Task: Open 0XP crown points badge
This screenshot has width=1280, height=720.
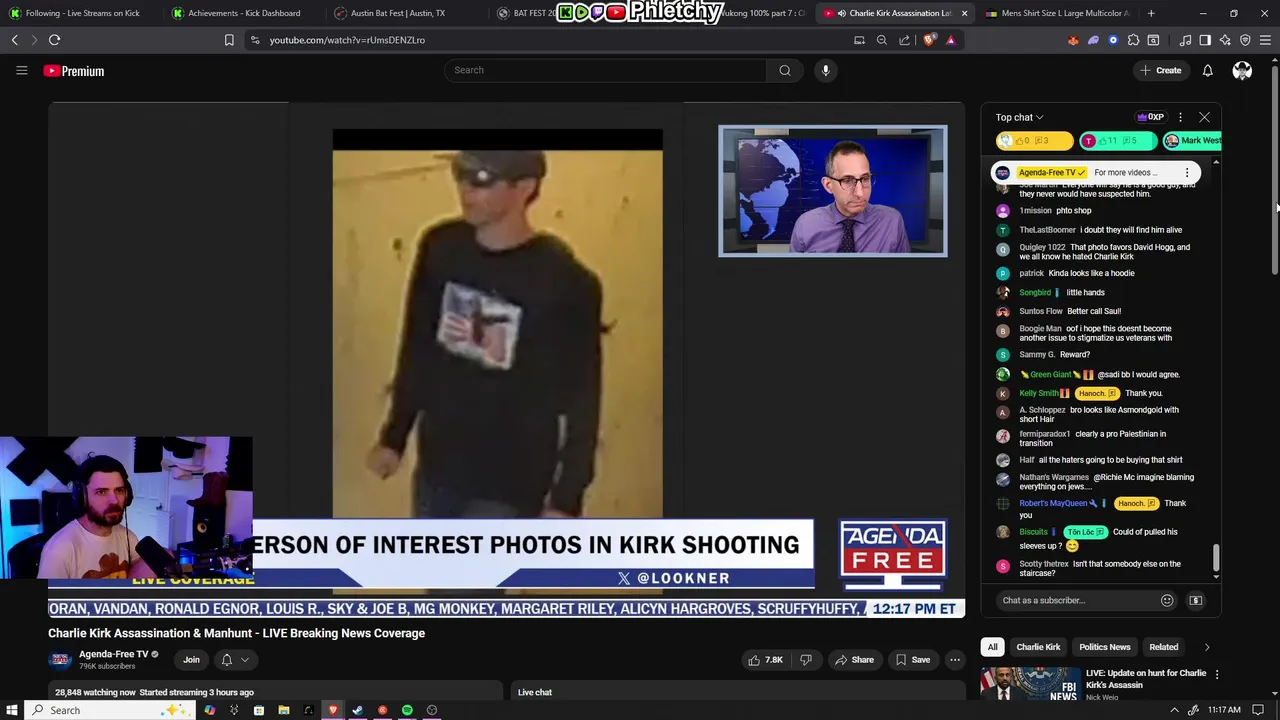Action: tap(1151, 117)
